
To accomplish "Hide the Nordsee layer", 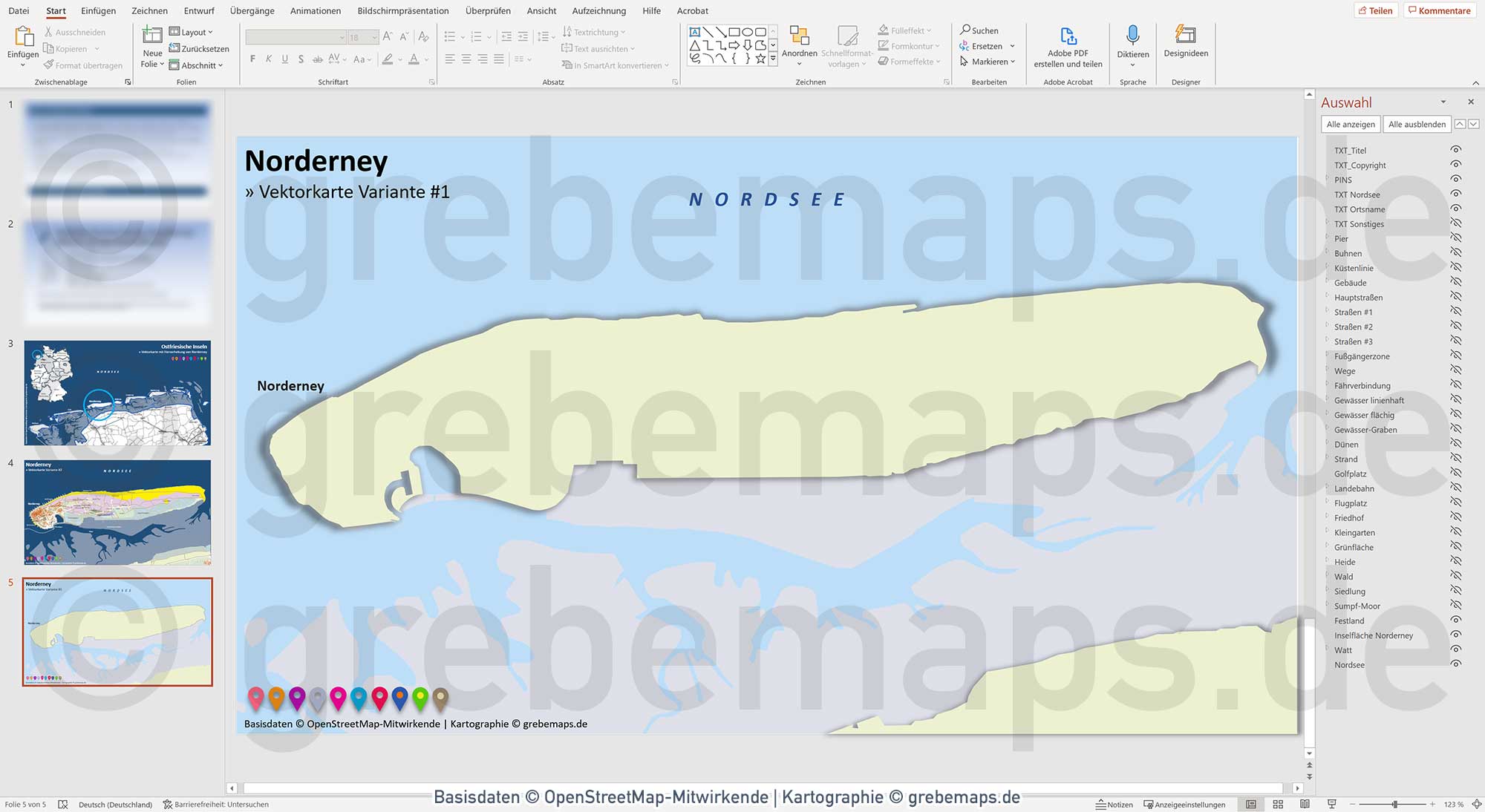I will tap(1455, 664).
